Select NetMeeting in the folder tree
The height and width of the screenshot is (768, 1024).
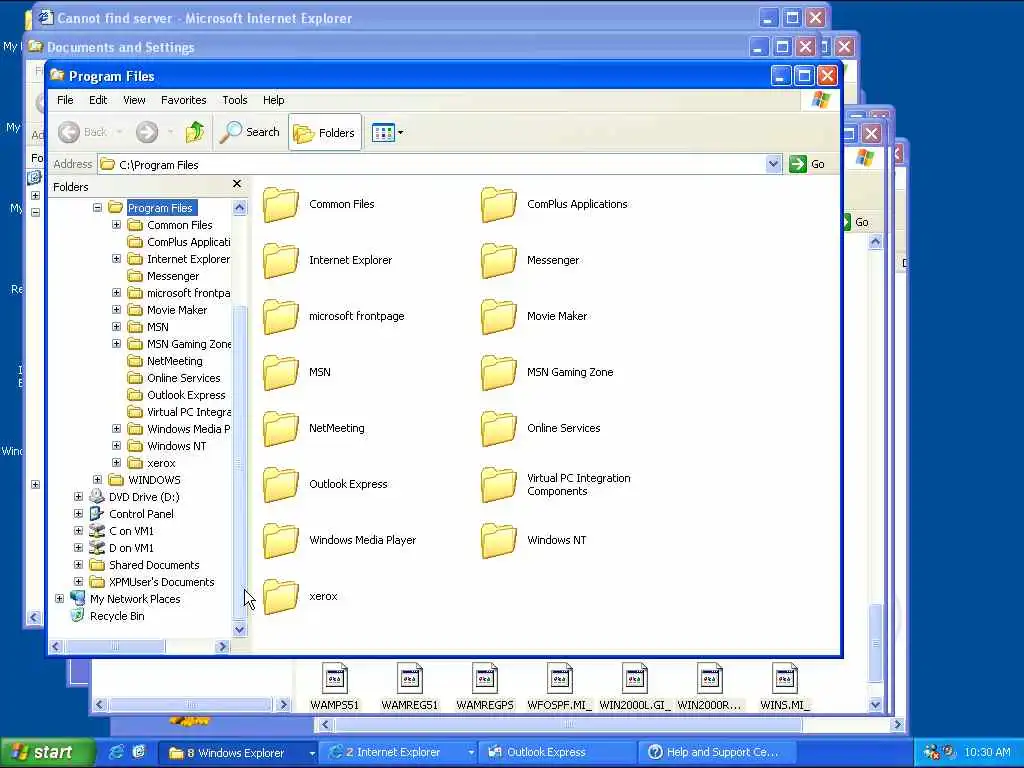click(174, 361)
